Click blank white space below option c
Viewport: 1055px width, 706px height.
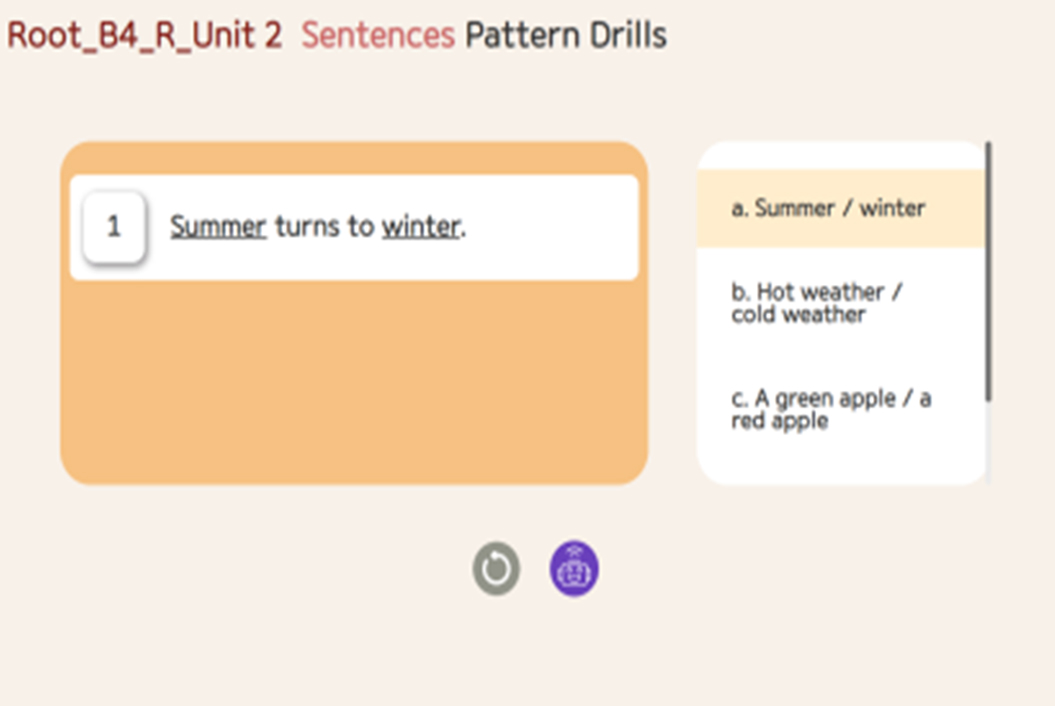coord(840,460)
